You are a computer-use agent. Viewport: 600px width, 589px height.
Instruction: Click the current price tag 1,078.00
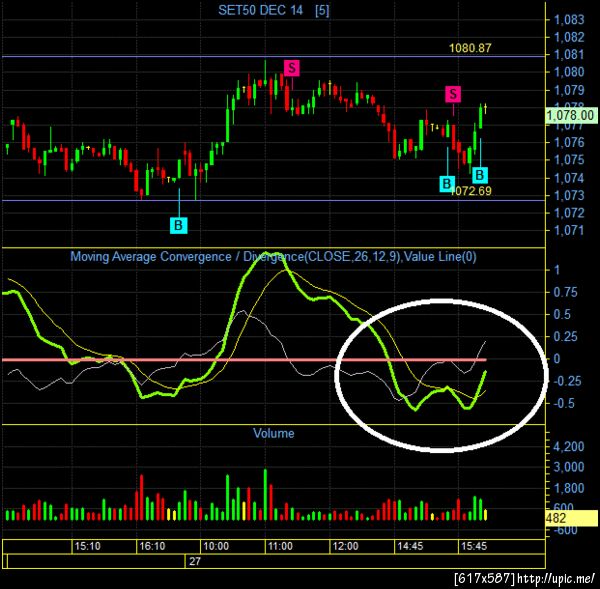pos(571,115)
